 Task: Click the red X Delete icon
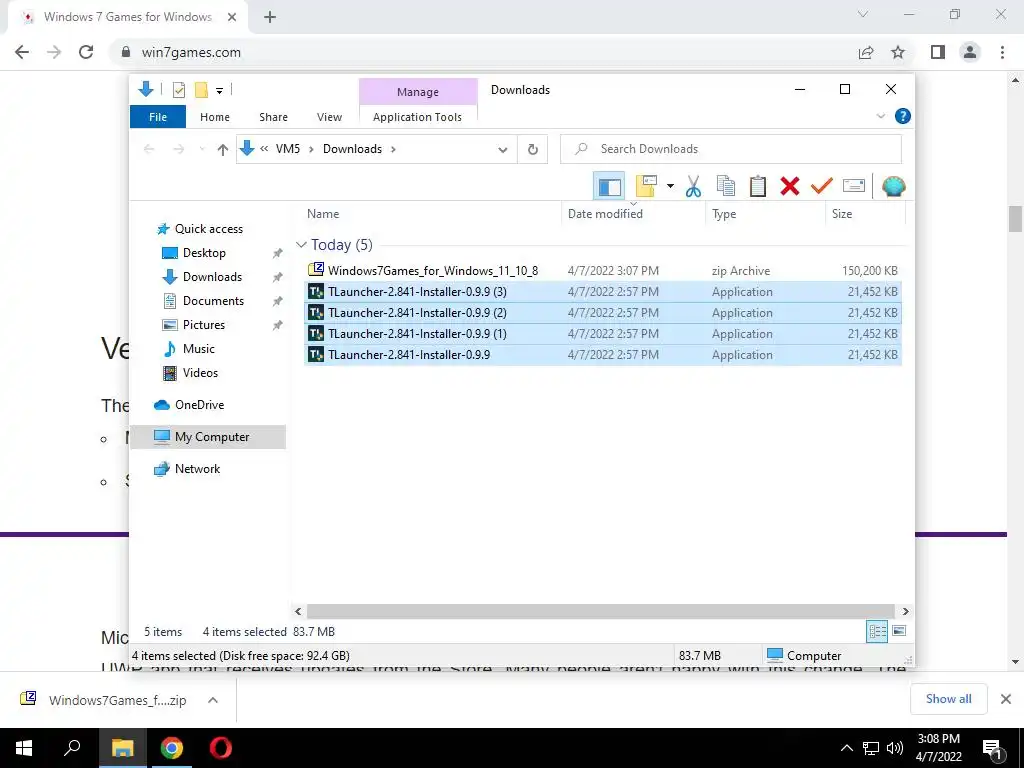(x=790, y=186)
